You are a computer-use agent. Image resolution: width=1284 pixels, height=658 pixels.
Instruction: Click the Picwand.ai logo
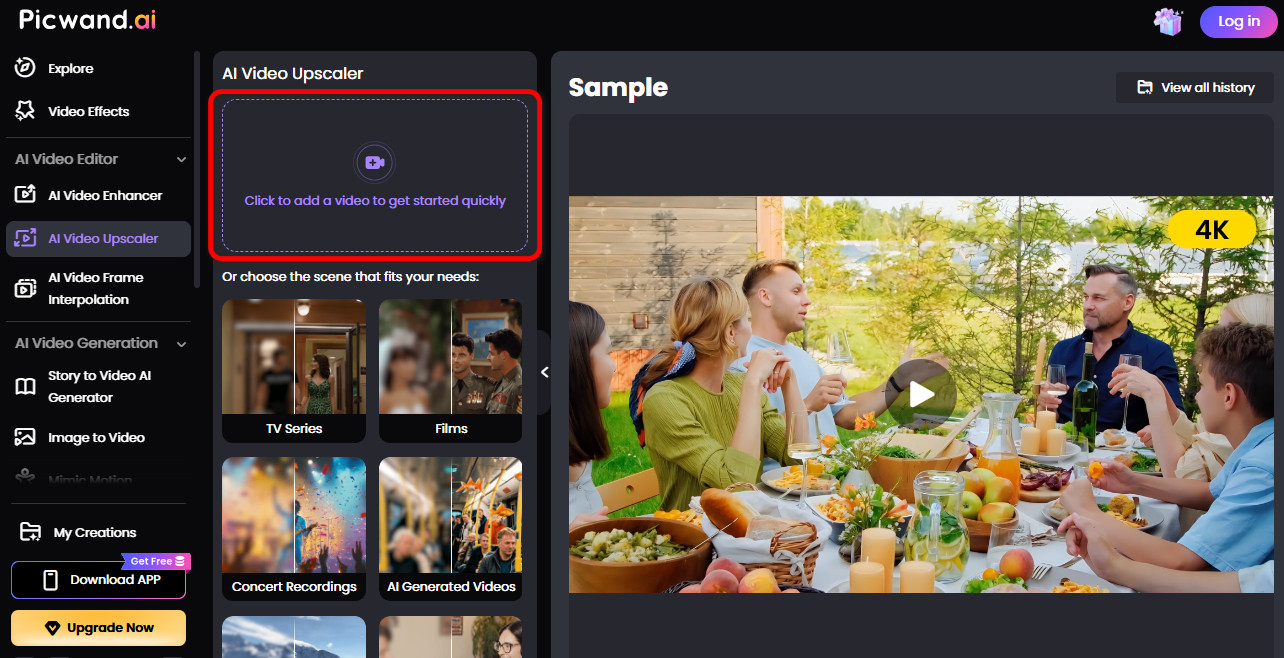tap(88, 20)
